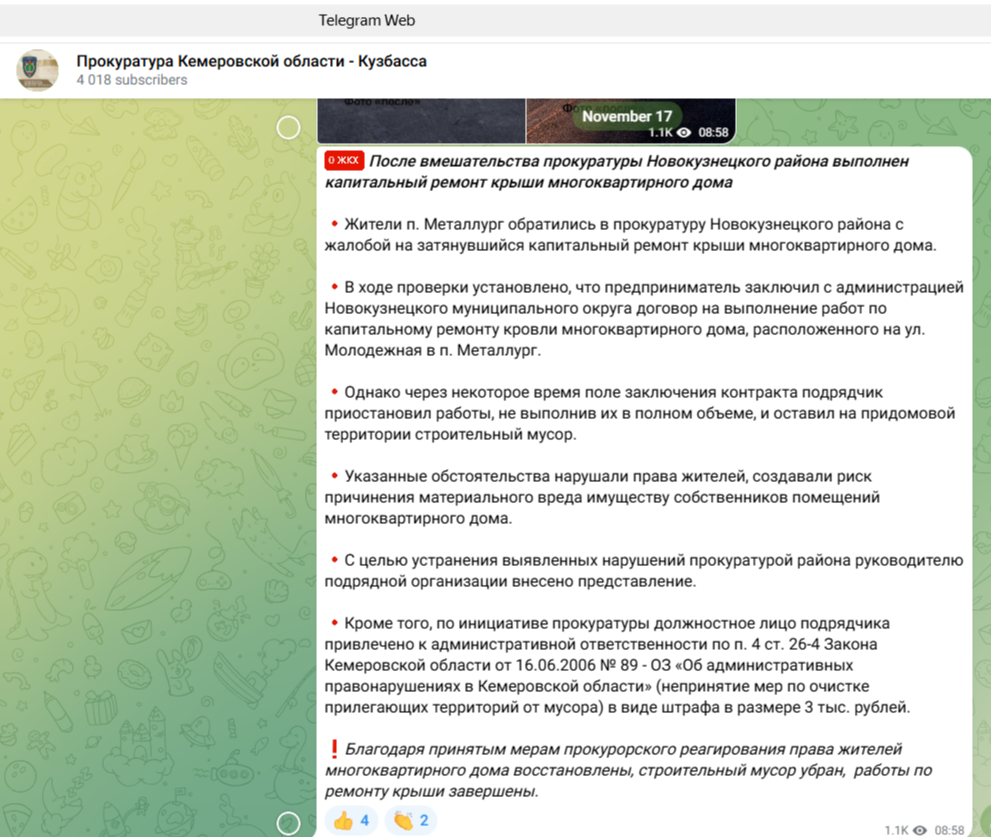Click the 08:58 timestamp of the text post
The height and width of the screenshot is (837, 991).
pyautogui.click(x=949, y=830)
